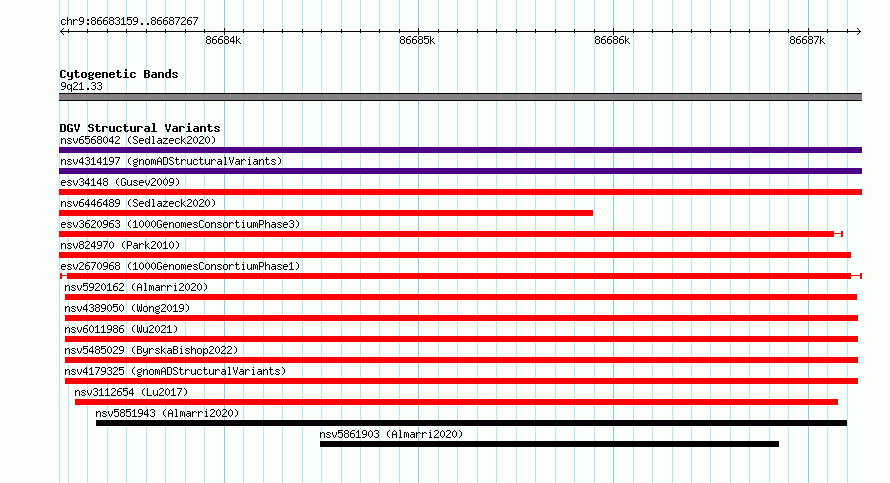Image resolution: width=890 pixels, height=483 pixels.
Task: Click the black bar under nsv5851943
Action: tap(471, 423)
